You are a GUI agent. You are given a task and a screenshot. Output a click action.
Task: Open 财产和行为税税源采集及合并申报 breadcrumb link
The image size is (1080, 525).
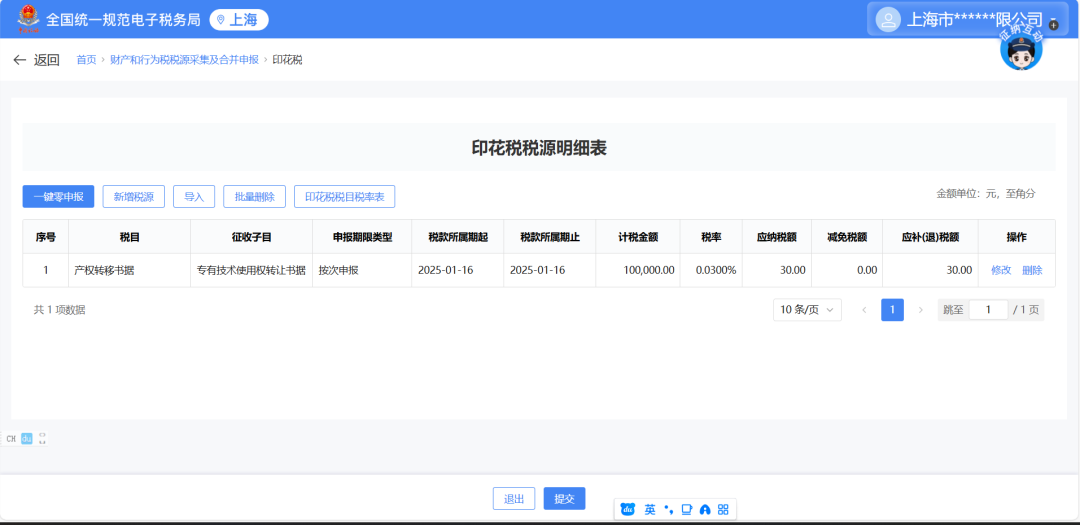[x=184, y=60]
